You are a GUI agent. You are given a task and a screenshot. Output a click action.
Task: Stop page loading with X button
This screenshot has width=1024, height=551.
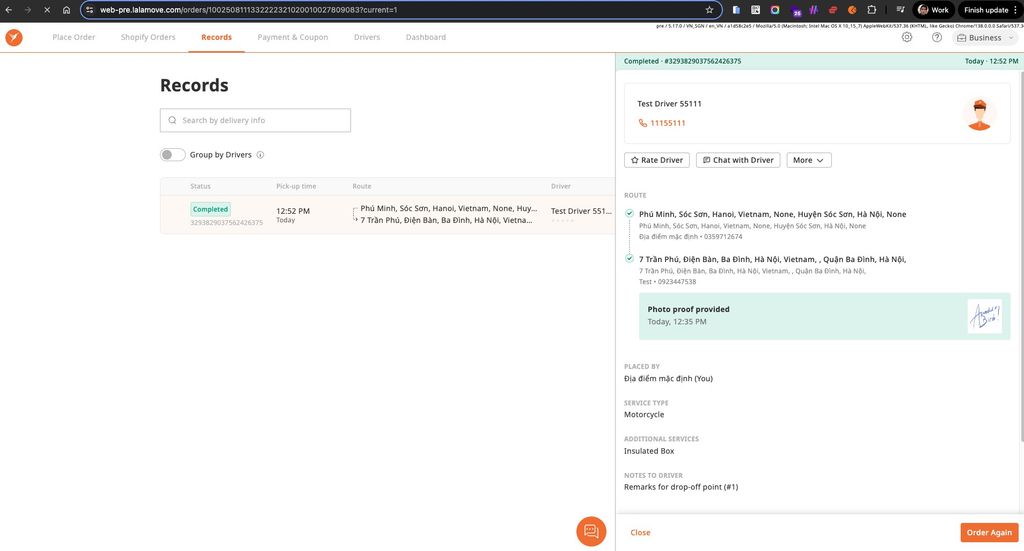[47, 10]
